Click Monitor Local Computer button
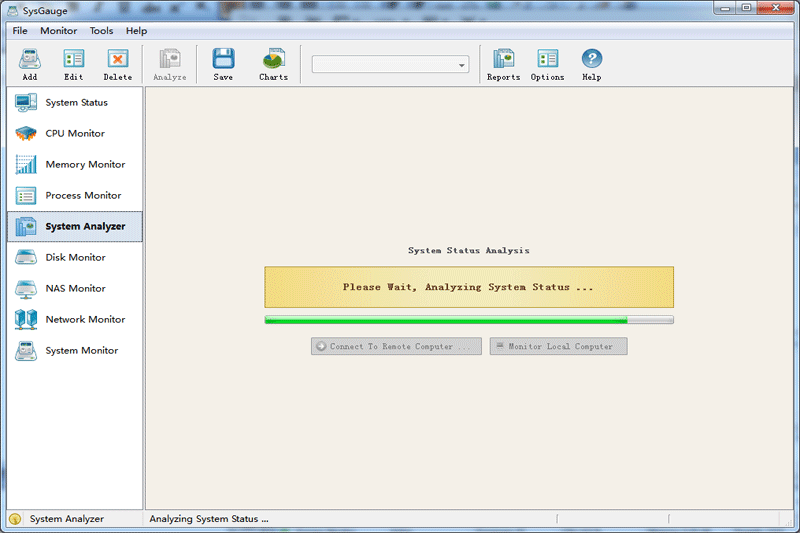The height and width of the screenshot is (533, 800). [558, 346]
